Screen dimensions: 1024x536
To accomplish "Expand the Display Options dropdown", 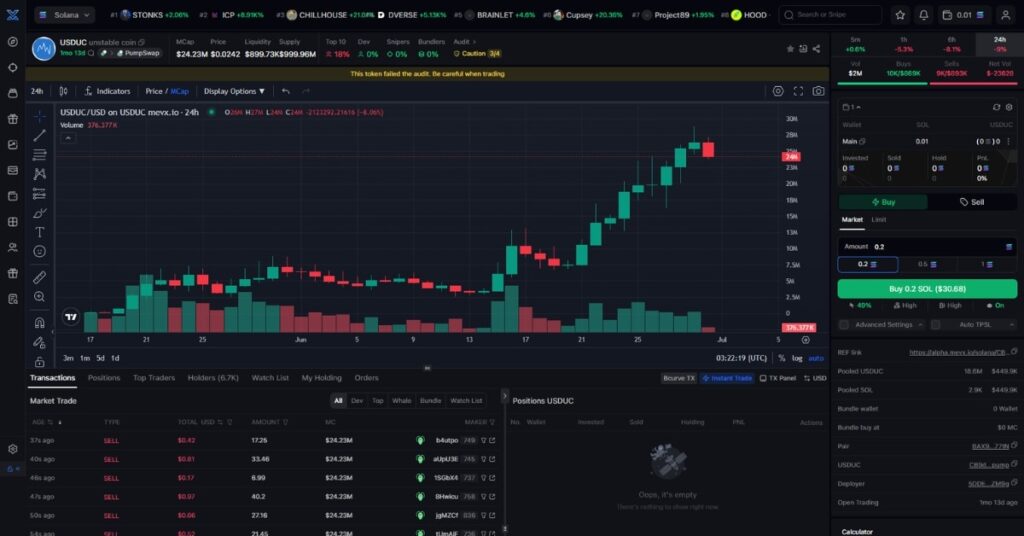I will coord(234,91).
